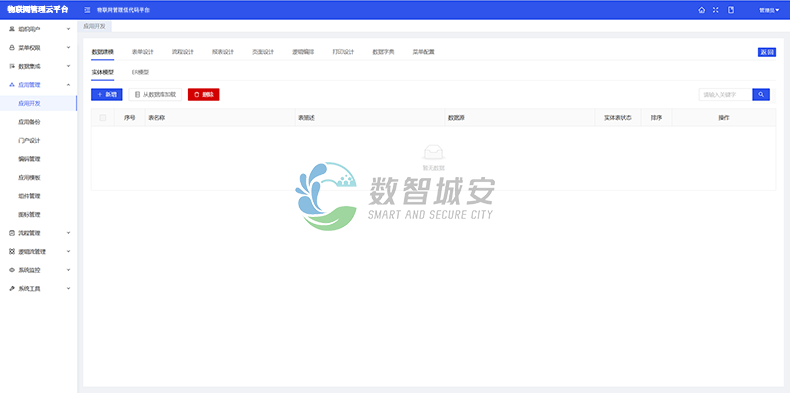Image resolution: width=790 pixels, height=393 pixels.
Task: Click the 实体表状态 column header
Action: [x=618, y=118]
